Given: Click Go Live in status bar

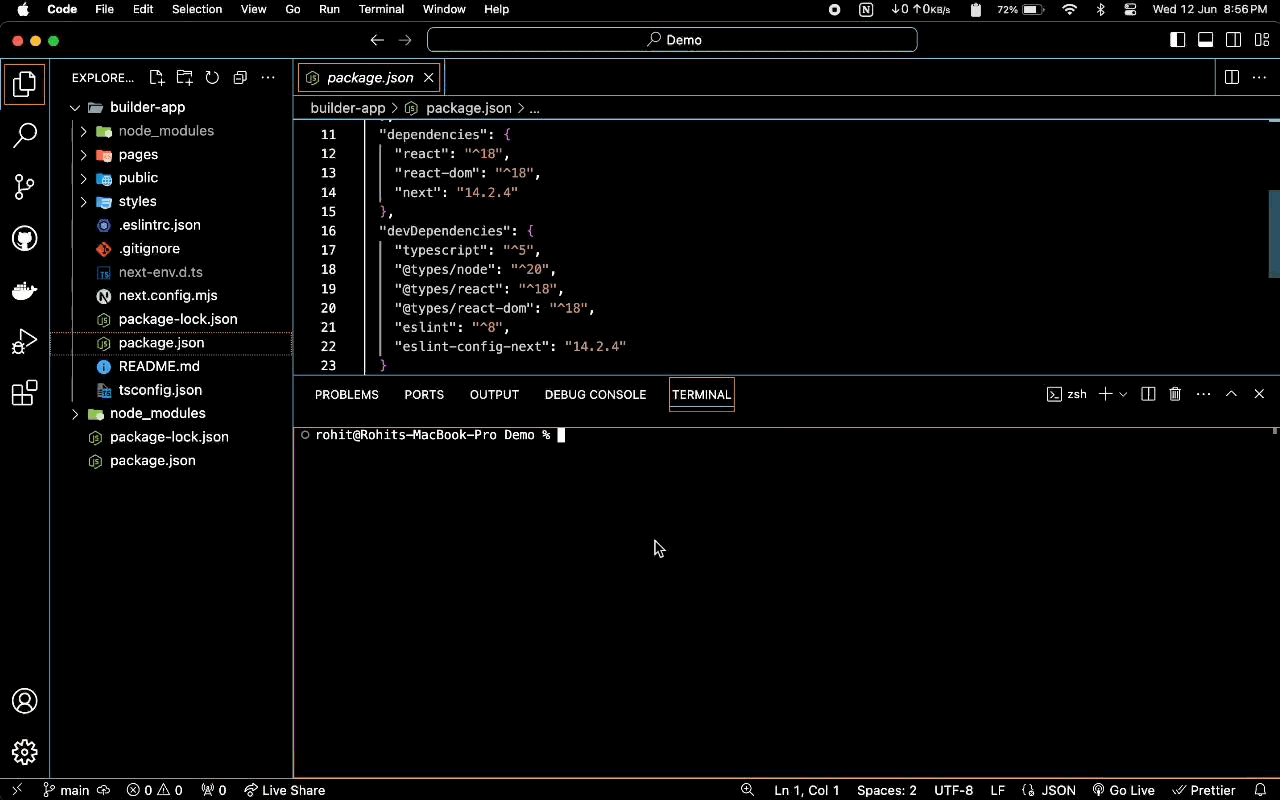Looking at the screenshot, I should 1123,790.
